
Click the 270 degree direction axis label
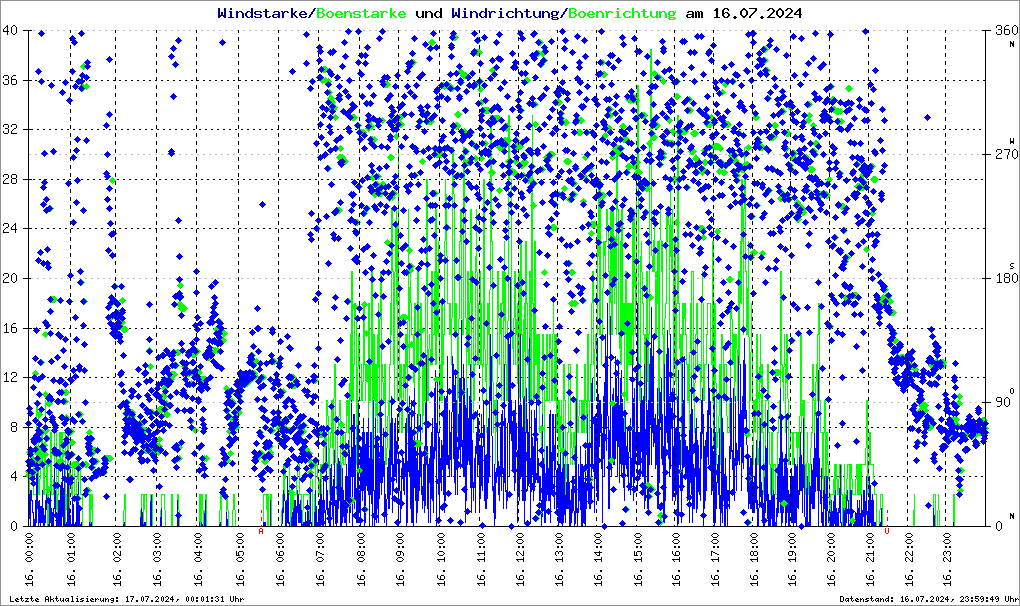[1006, 154]
